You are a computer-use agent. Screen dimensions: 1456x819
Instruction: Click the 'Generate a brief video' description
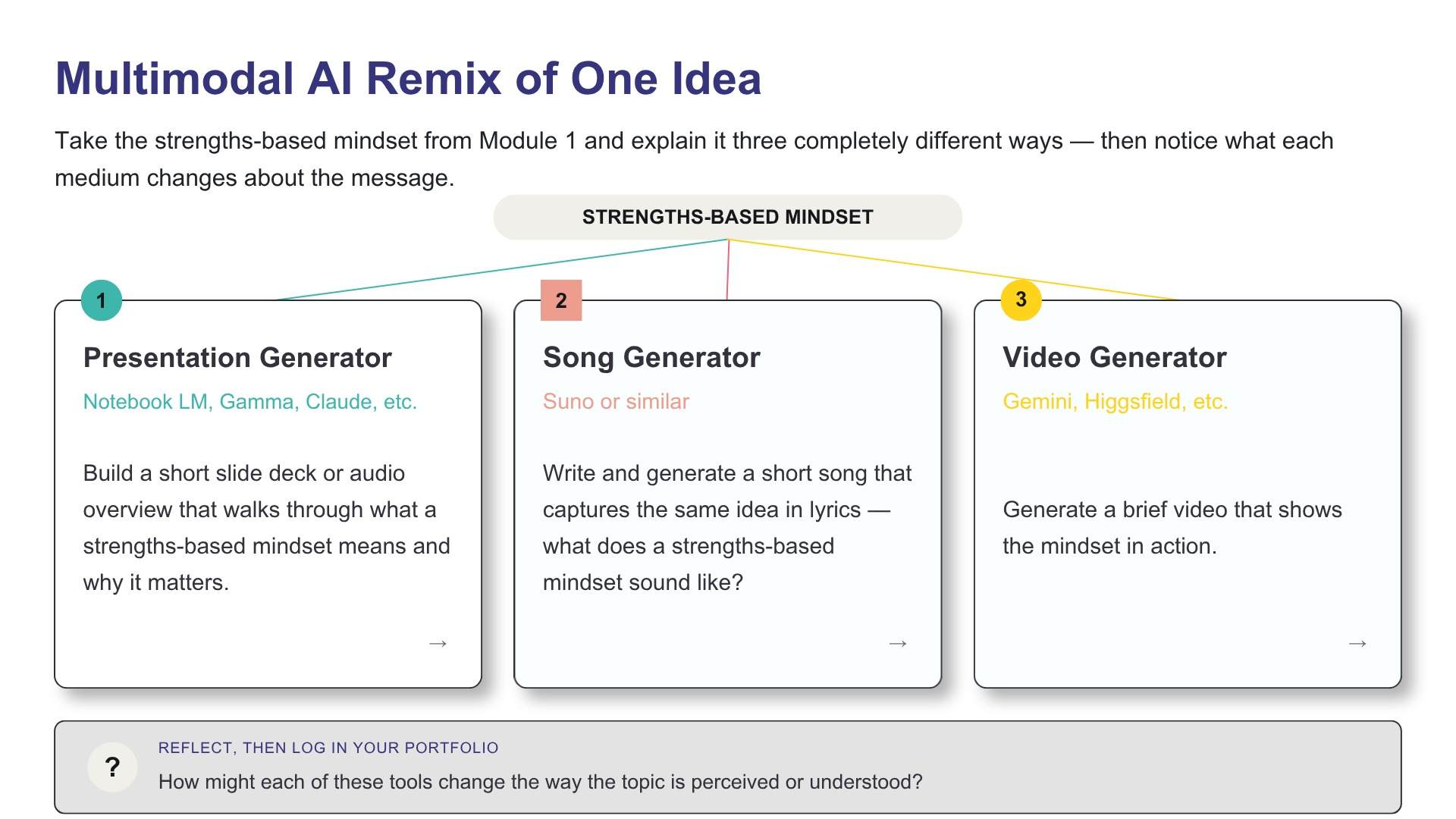pos(1172,528)
